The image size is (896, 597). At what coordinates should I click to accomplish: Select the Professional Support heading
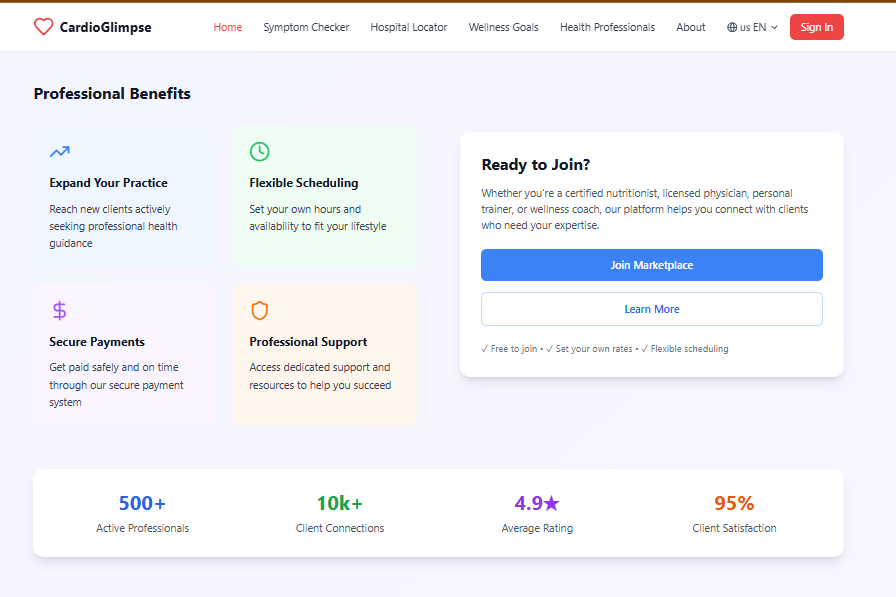pyautogui.click(x=308, y=342)
